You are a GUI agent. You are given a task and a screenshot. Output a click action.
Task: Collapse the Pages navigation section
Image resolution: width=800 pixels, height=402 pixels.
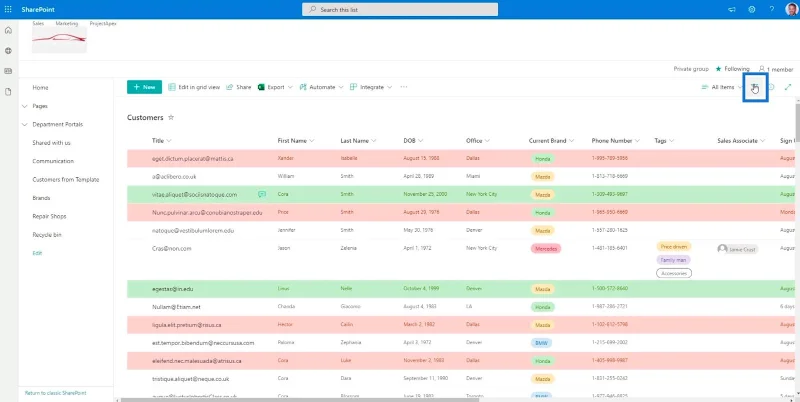24,106
